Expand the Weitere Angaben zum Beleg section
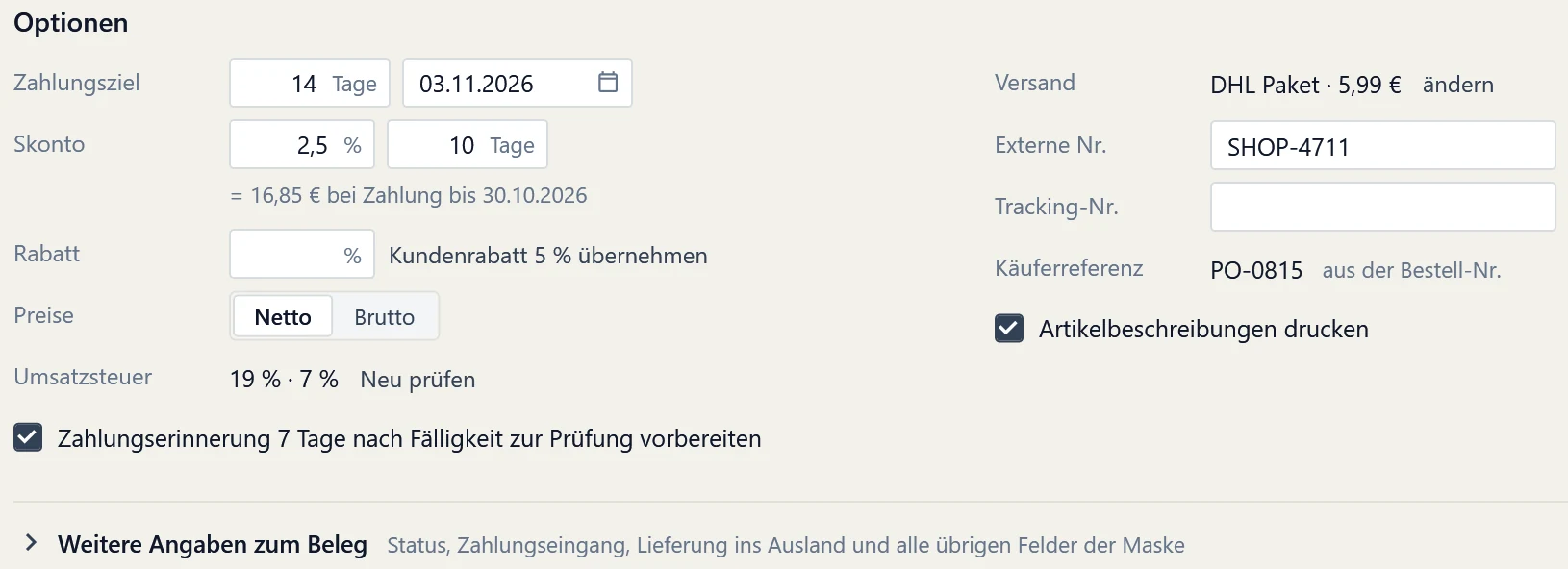1568x569 pixels. coord(31,543)
